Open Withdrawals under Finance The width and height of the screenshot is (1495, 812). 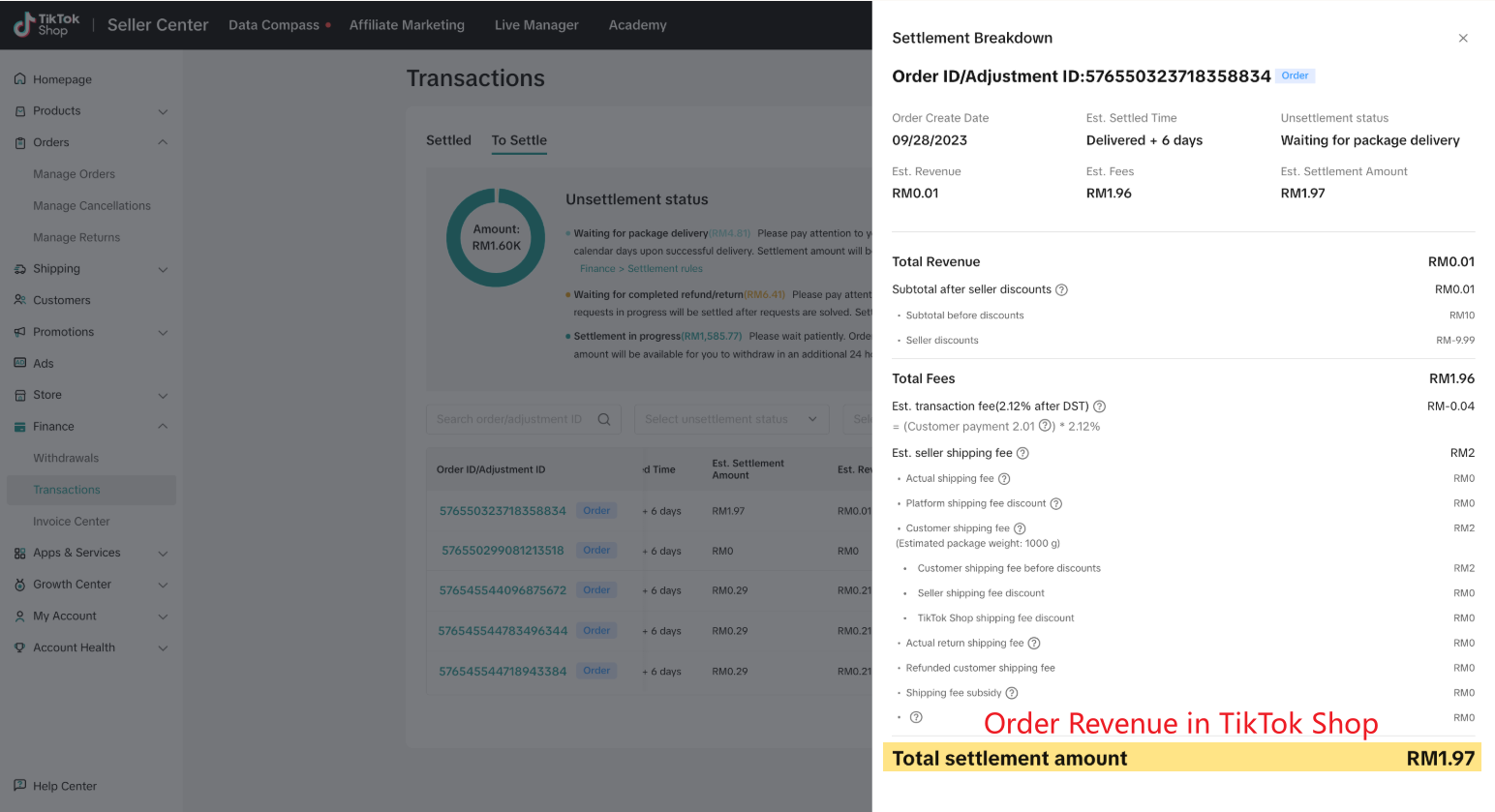click(x=66, y=458)
